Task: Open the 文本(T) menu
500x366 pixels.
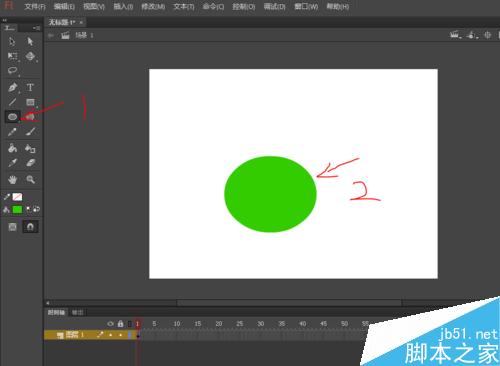Action: pos(184,7)
